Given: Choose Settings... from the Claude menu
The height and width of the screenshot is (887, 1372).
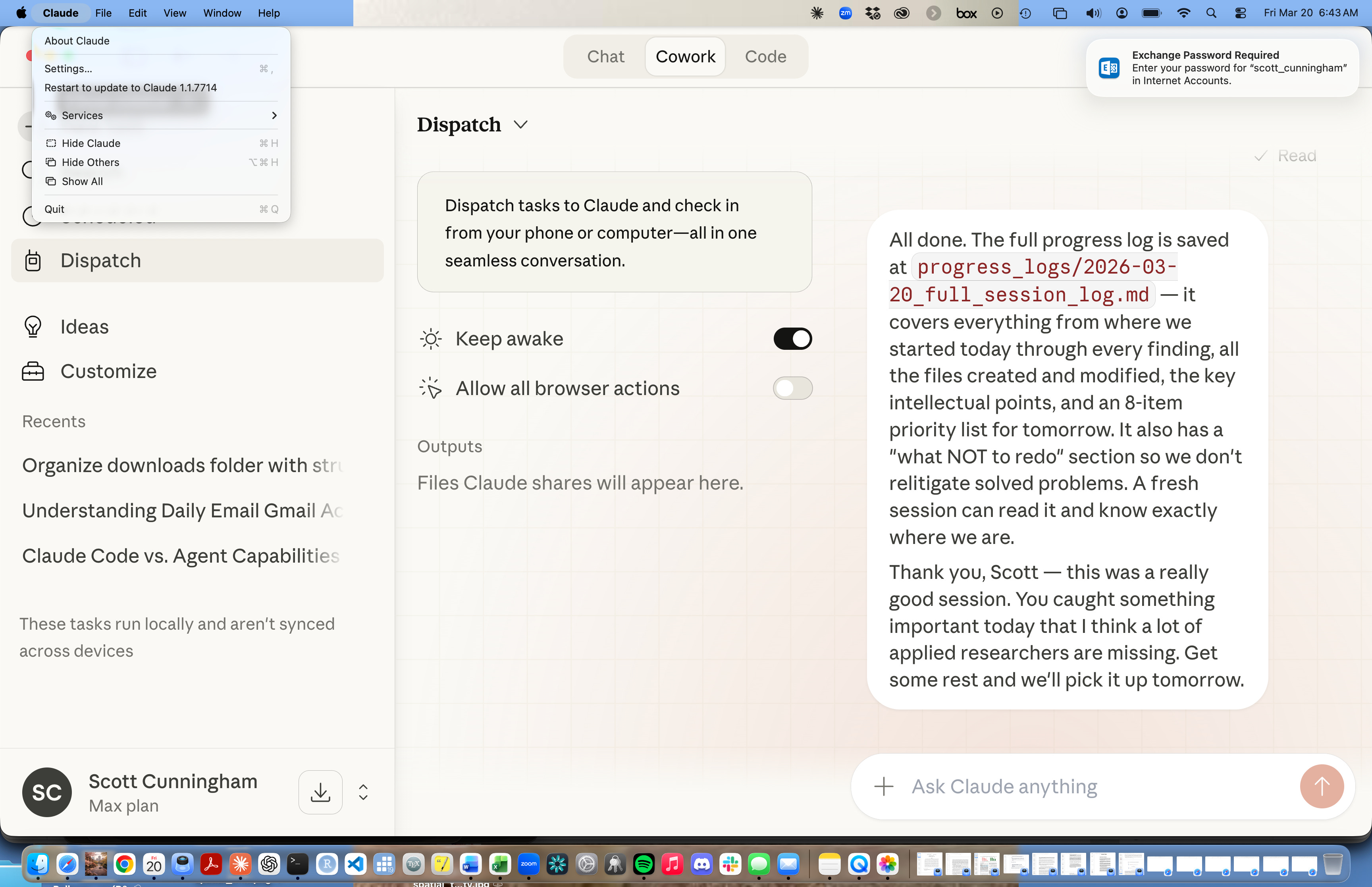Looking at the screenshot, I should [68, 69].
